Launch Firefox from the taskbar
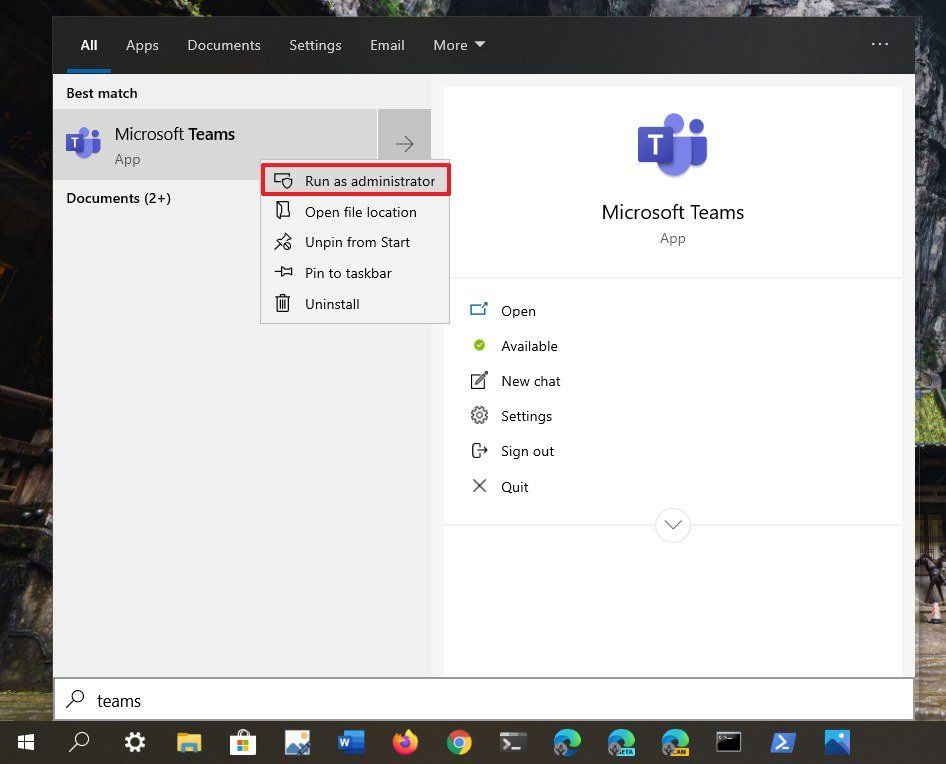This screenshot has height=764, width=946. point(405,742)
